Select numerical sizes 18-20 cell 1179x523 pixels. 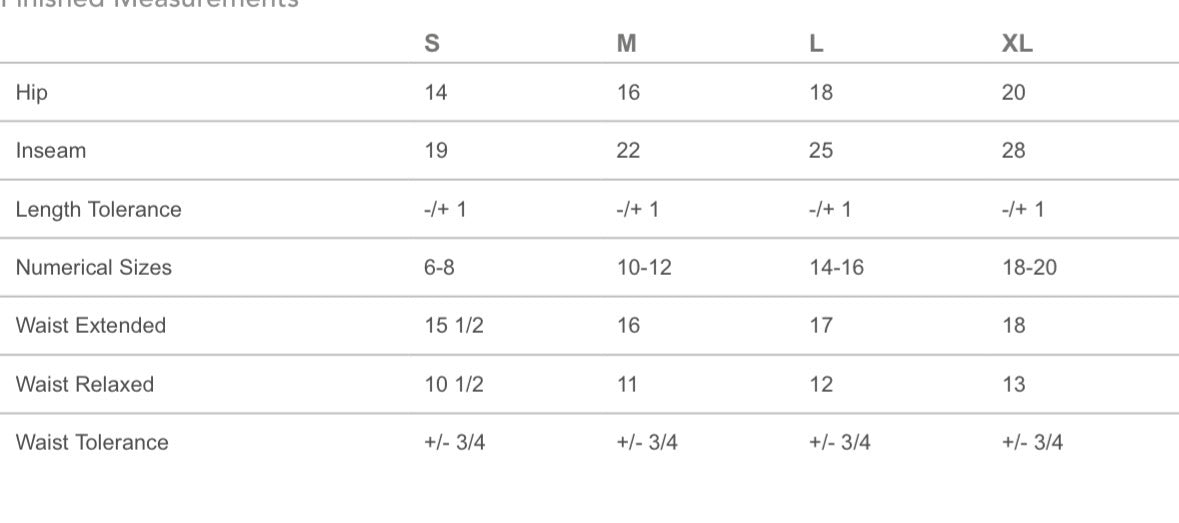pyautogui.click(x=1029, y=267)
